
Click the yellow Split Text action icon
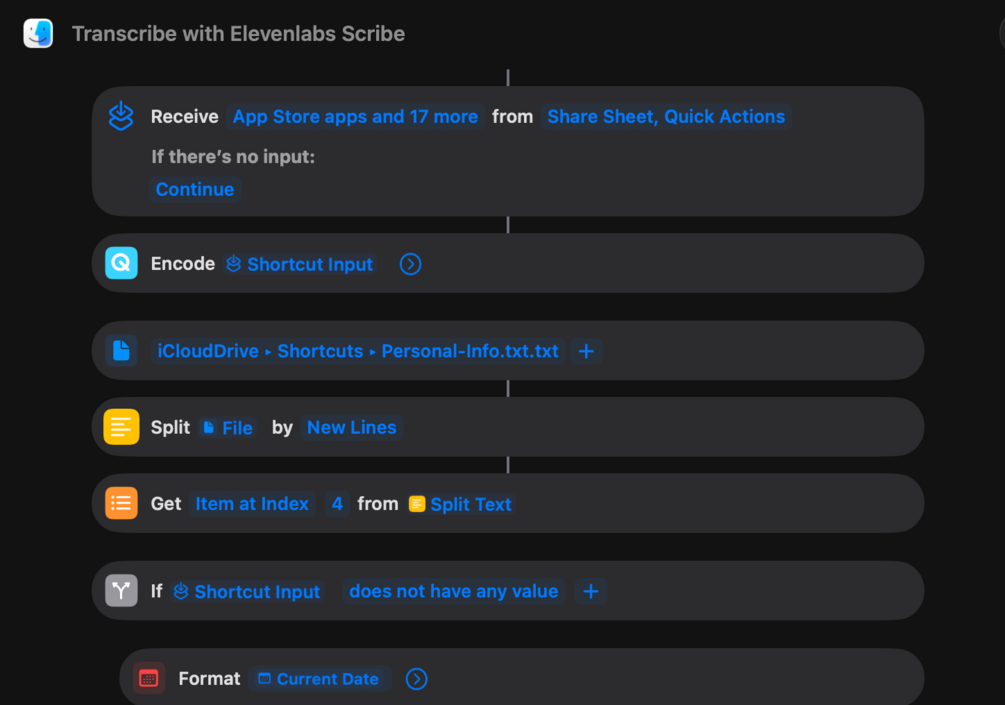pos(121,427)
